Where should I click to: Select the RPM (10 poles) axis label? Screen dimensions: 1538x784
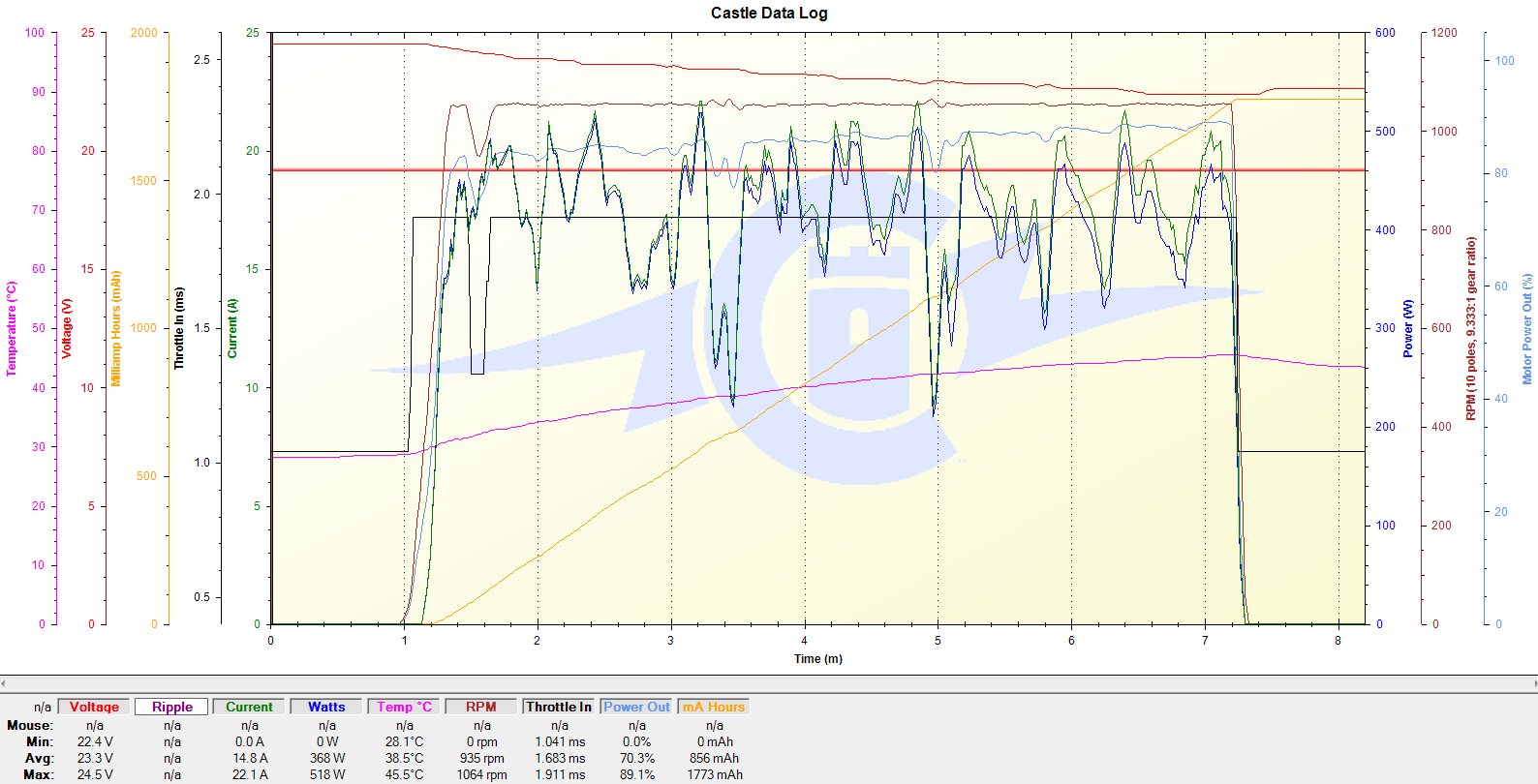click(1470, 329)
